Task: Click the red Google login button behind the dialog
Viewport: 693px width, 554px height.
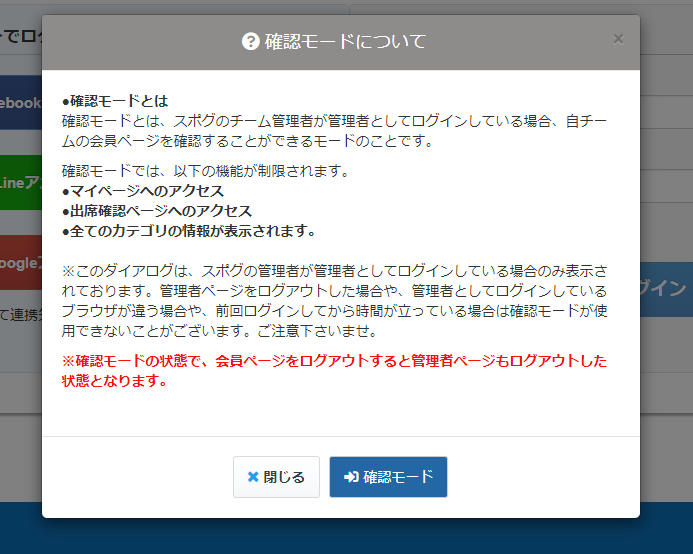Action: [21, 263]
